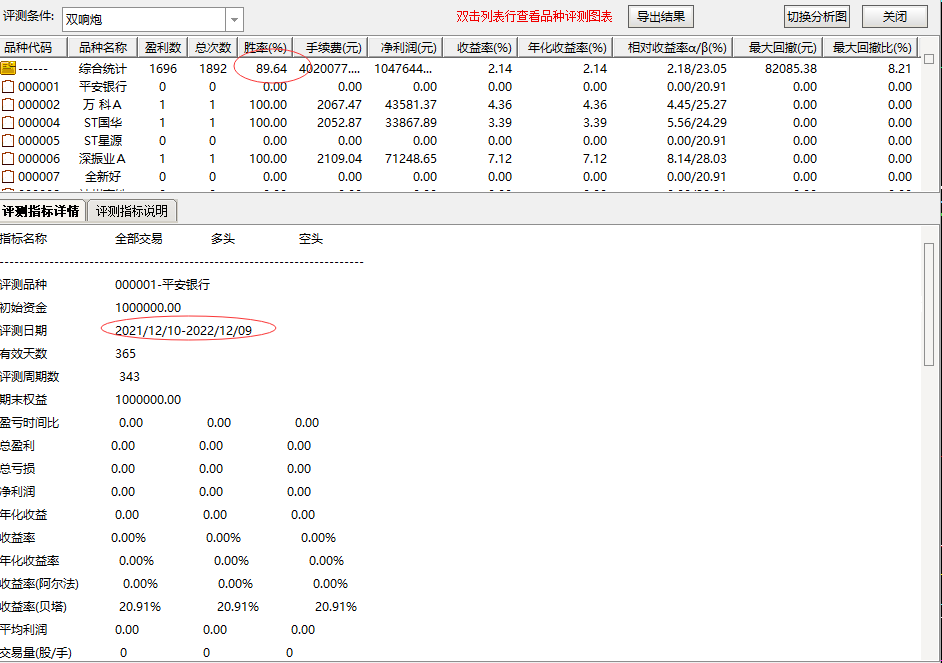The height and width of the screenshot is (663, 942).
Task: Select the 平安银行 stock name cell
Action: pyautogui.click(x=103, y=86)
